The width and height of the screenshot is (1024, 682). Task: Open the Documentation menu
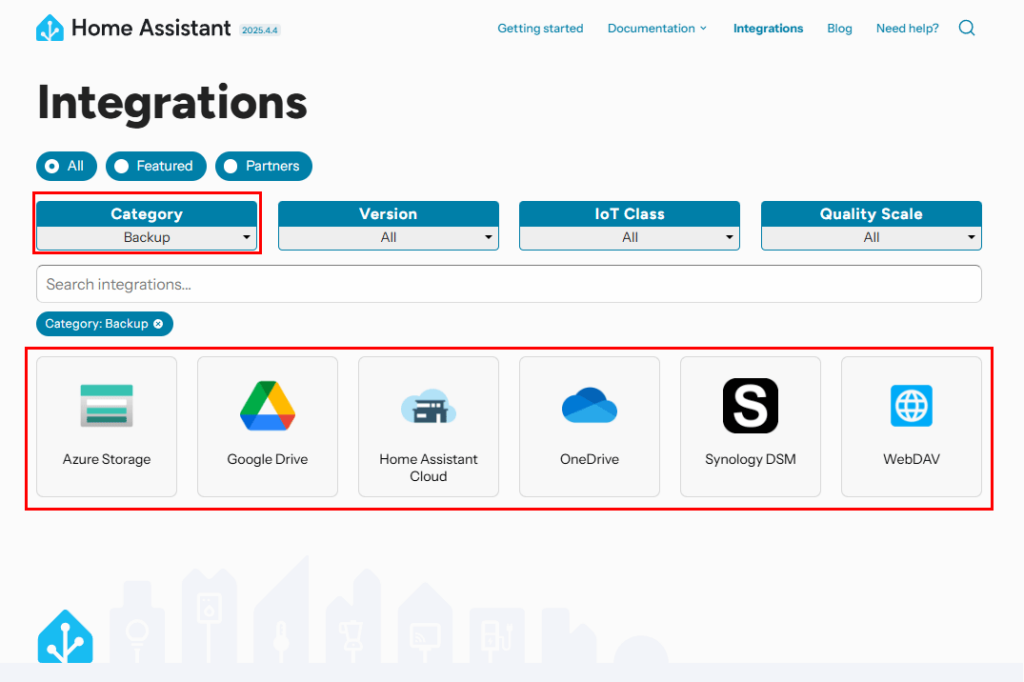pos(656,28)
